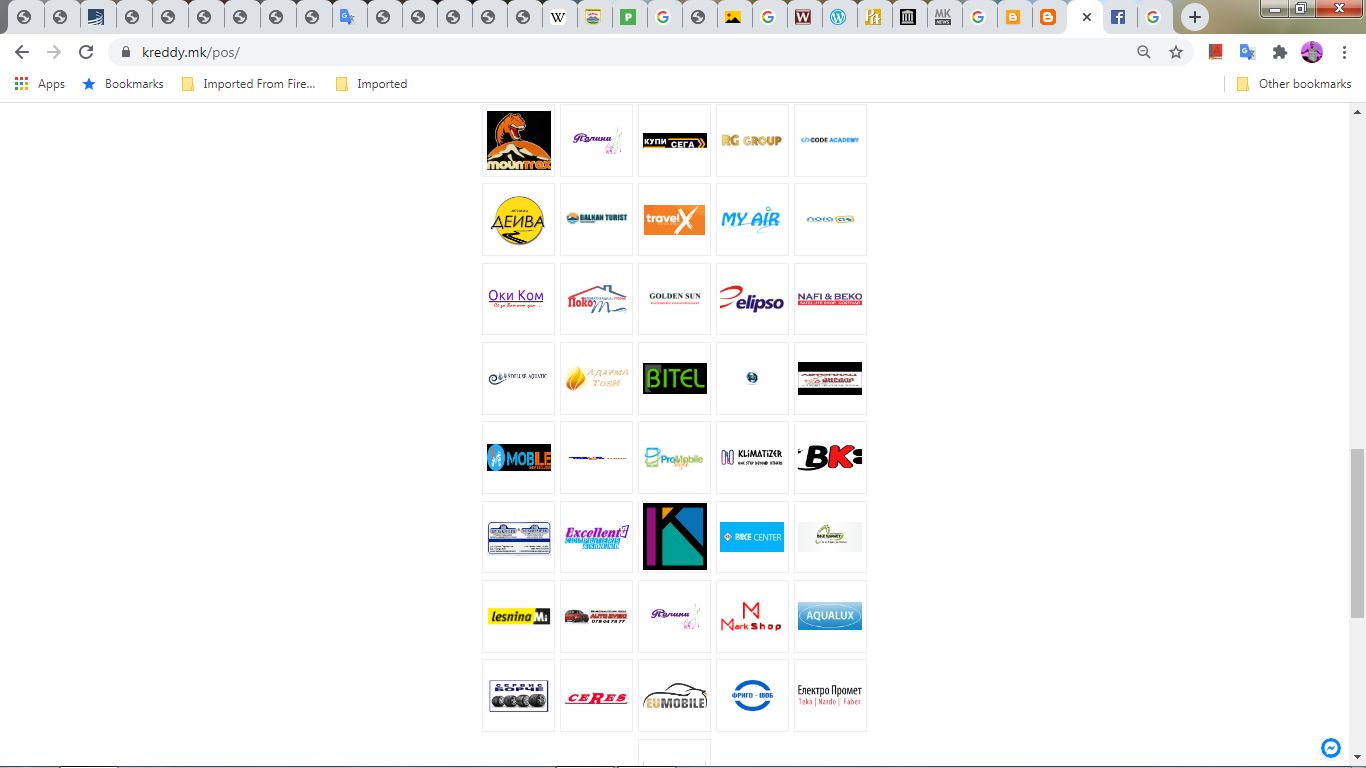Click the ProMobile logo

tap(674, 458)
